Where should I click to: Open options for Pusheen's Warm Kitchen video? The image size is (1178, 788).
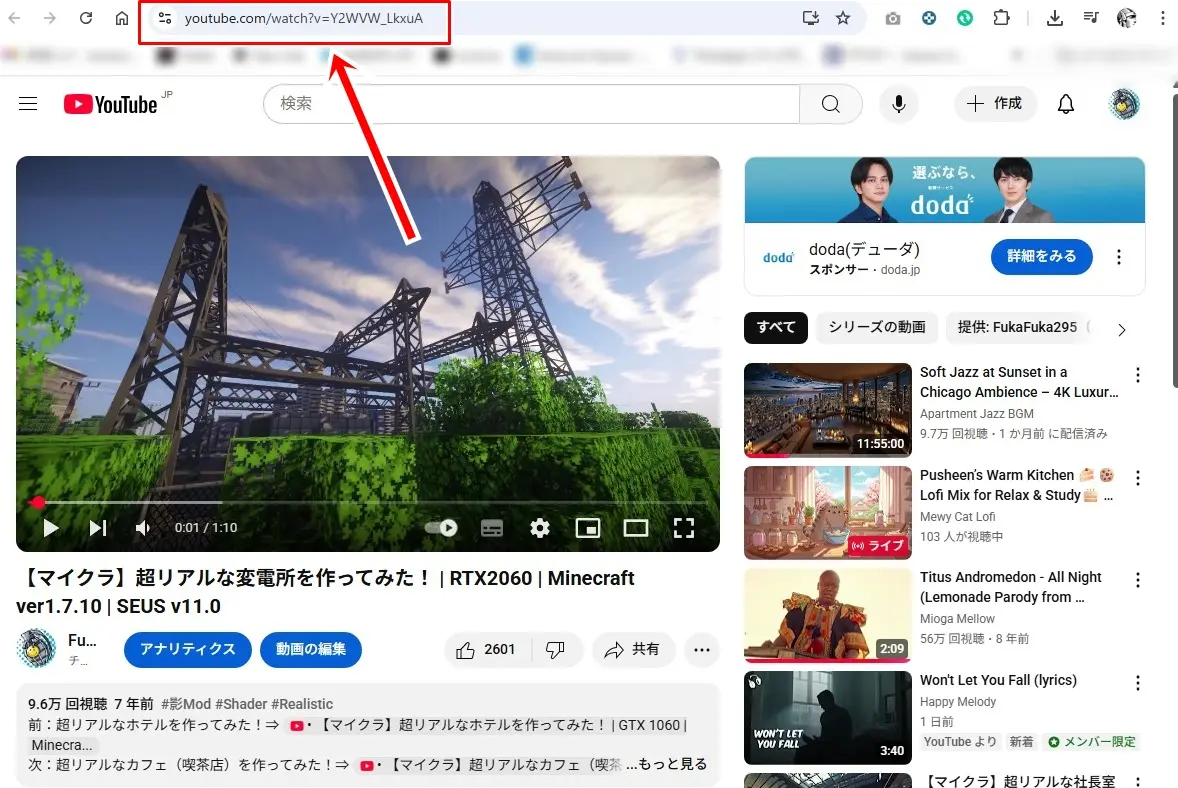click(1137, 478)
